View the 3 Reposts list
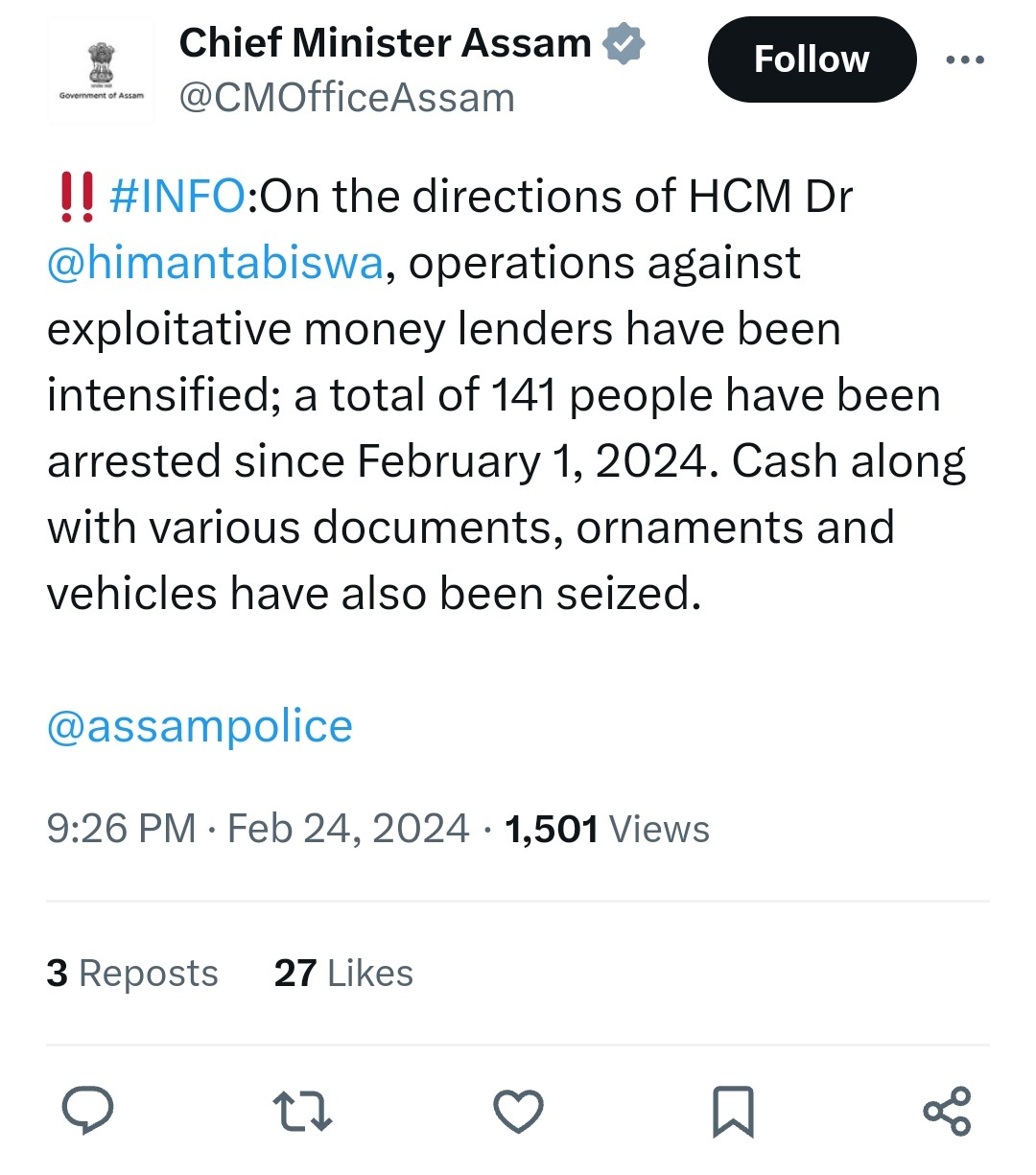This screenshot has width=1036, height=1175. [x=132, y=973]
